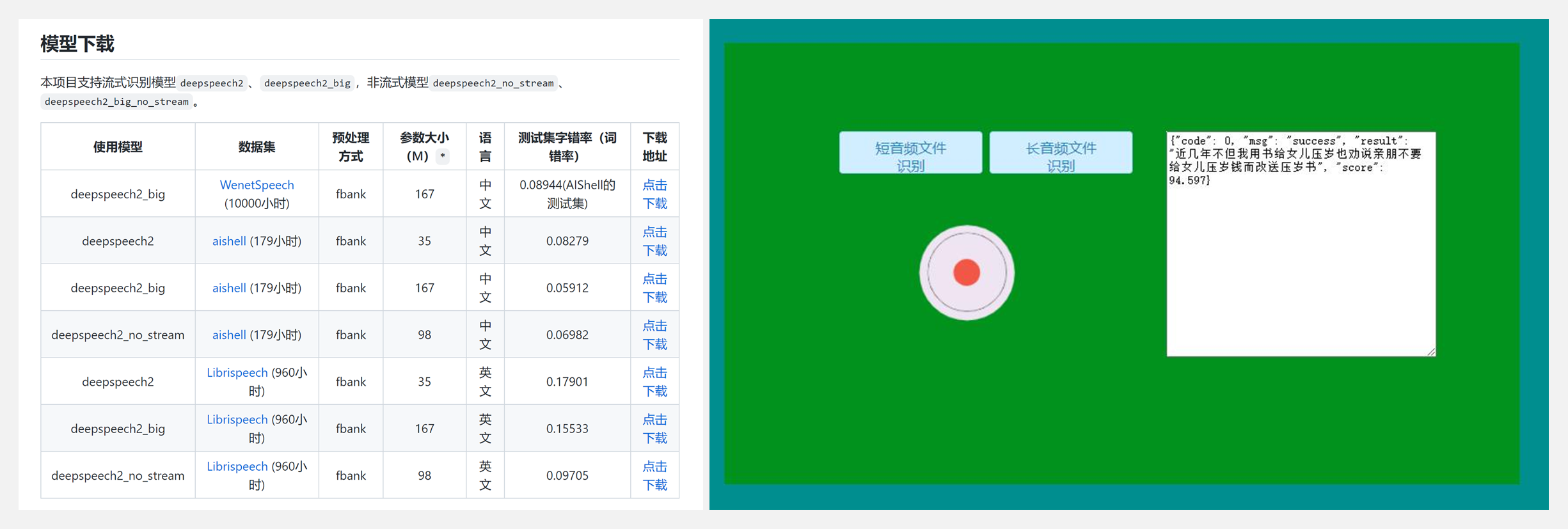Click inside the JSON result text area
The width and height of the screenshot is (1568, 529).
(x=1301, y=244)
